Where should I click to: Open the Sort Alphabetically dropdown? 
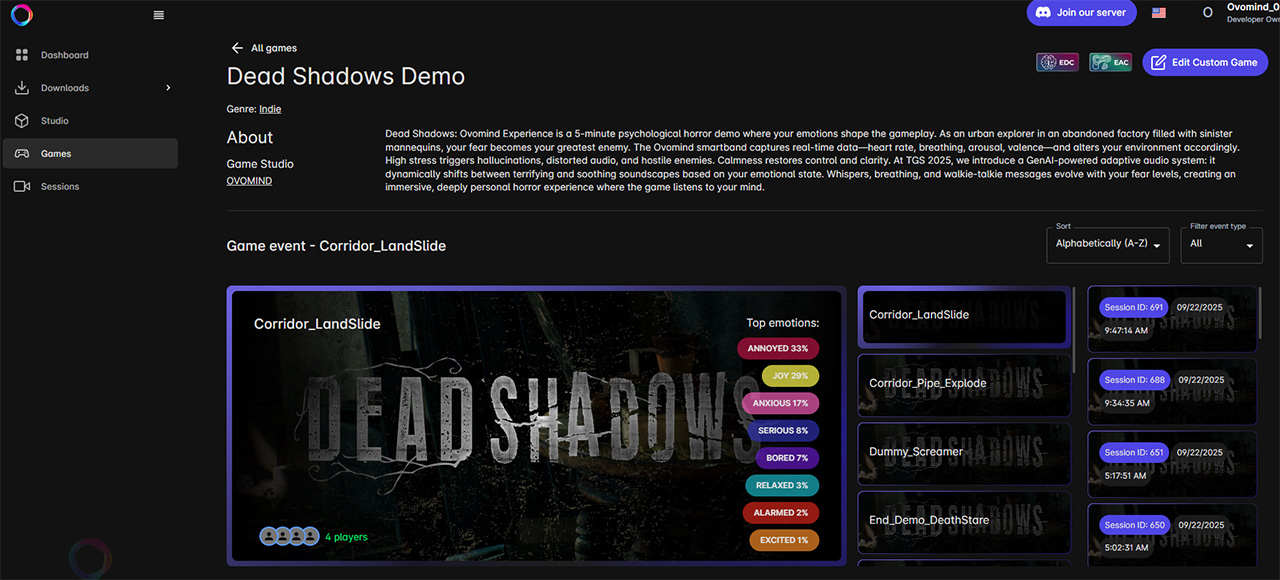pyautogui.click(x=1107, y=244)
